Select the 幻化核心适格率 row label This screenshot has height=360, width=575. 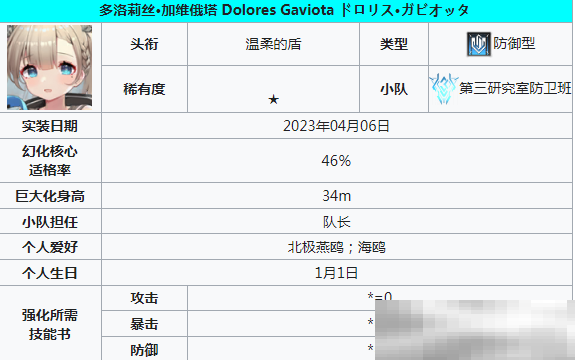point(50,161)
